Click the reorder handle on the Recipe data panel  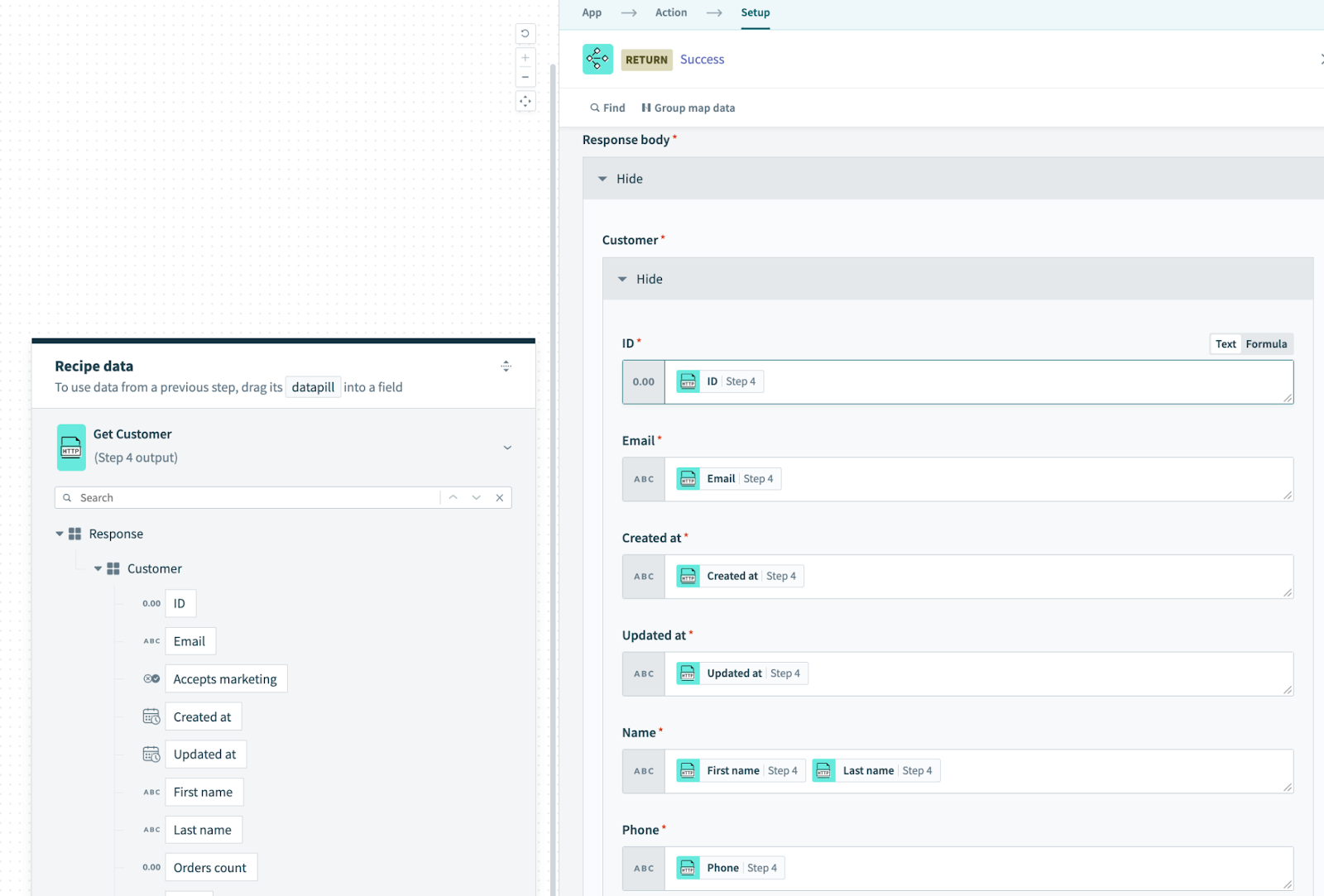pos(506,367)
